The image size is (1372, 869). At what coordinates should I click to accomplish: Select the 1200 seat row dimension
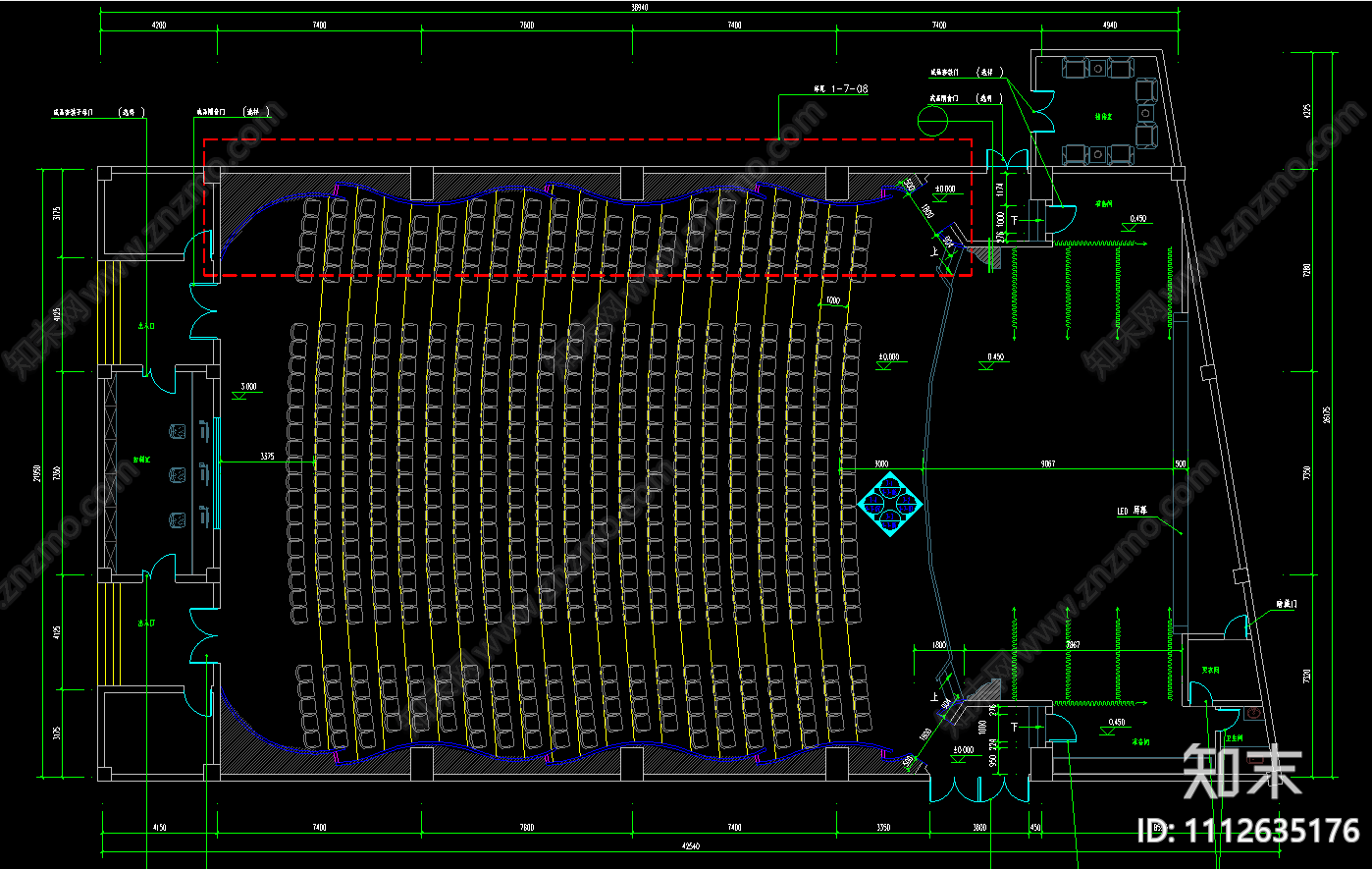pyautogui.click(x=832, y=300)
